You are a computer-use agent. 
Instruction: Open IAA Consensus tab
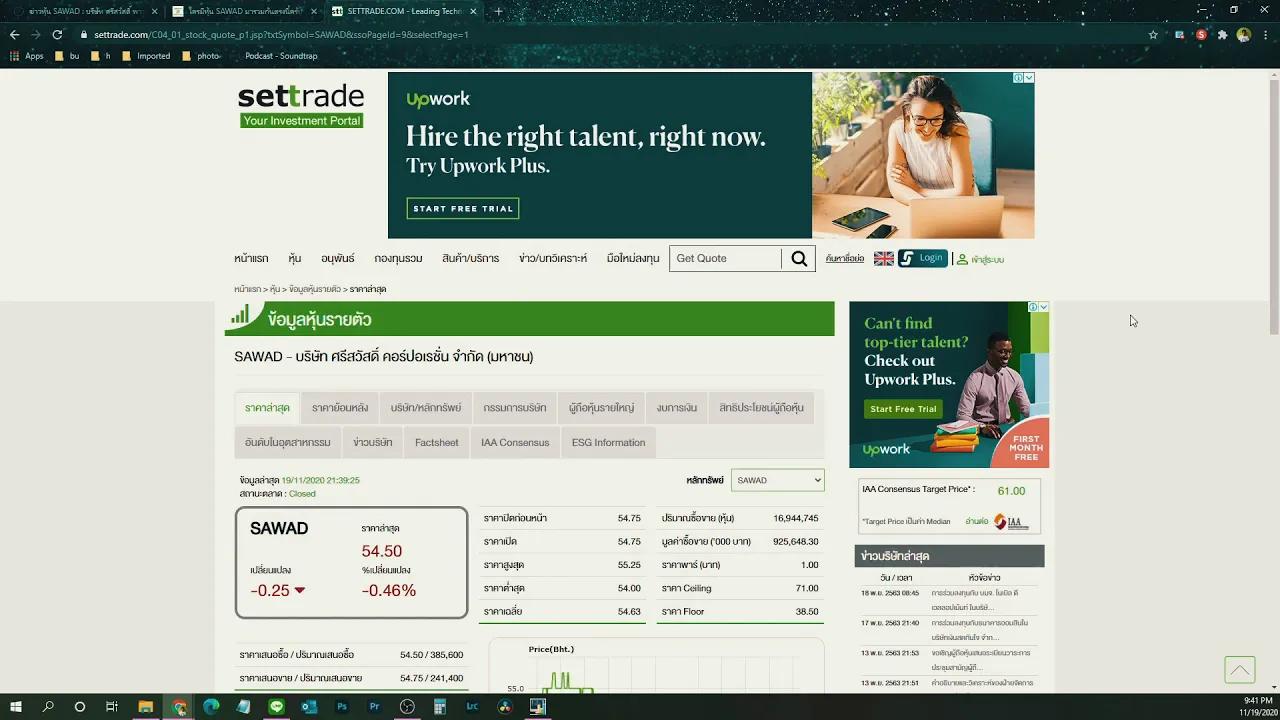coord(515,442)
